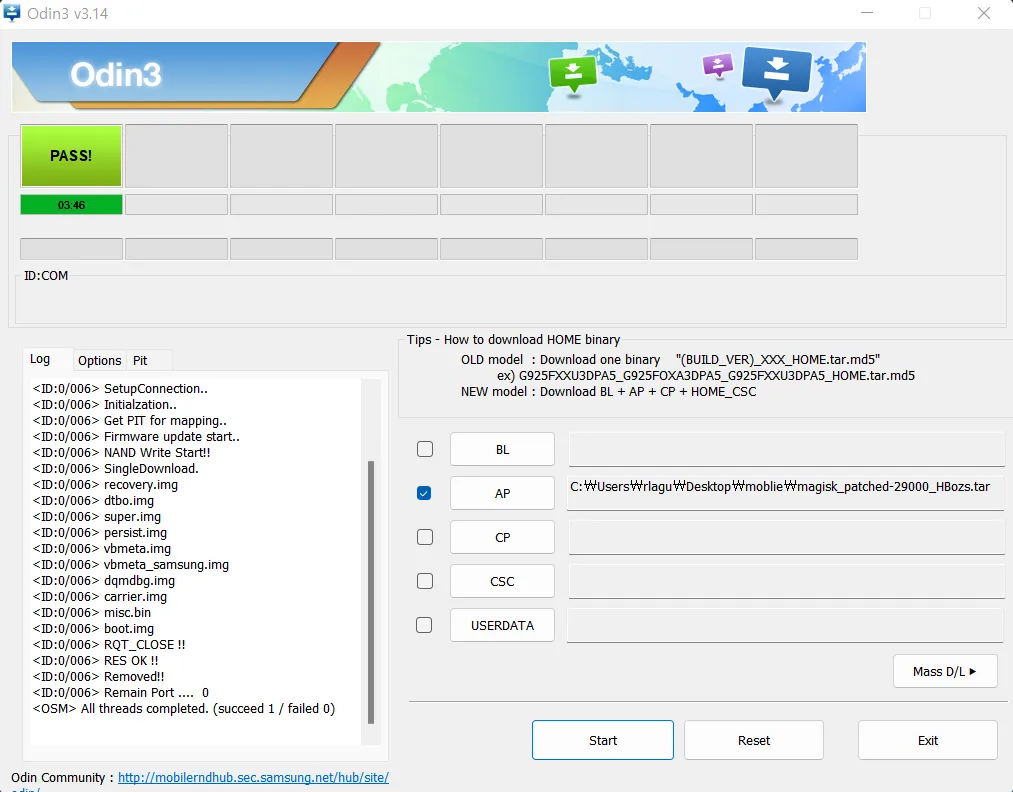Click the USERDATA file button
This screenshot has width=1013, height=792.
[x=502, y=625]
